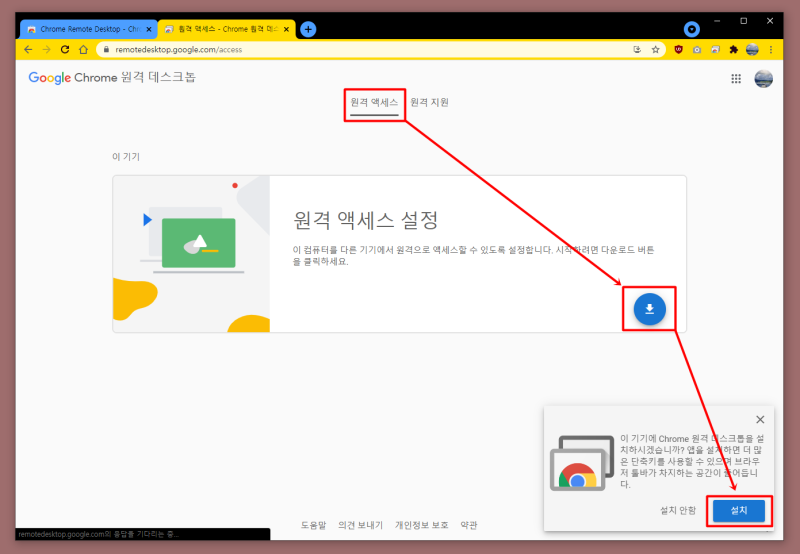Click the 원격 액세스 설정 heading
Viewport: 800px width, 554px height.
pyautogui.click(x=366, y=220)
